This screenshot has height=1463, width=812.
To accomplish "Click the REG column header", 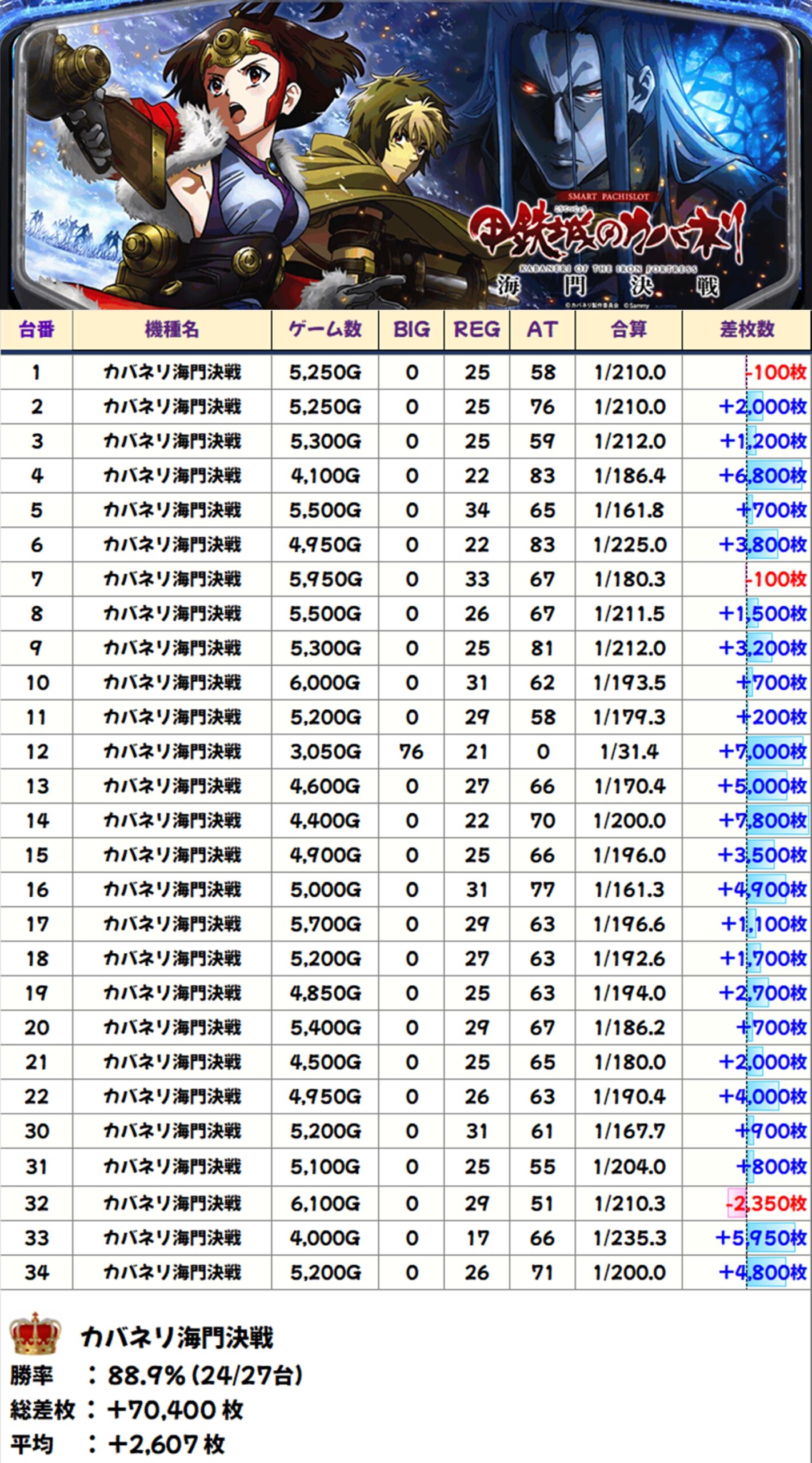I will coord(477,329).
